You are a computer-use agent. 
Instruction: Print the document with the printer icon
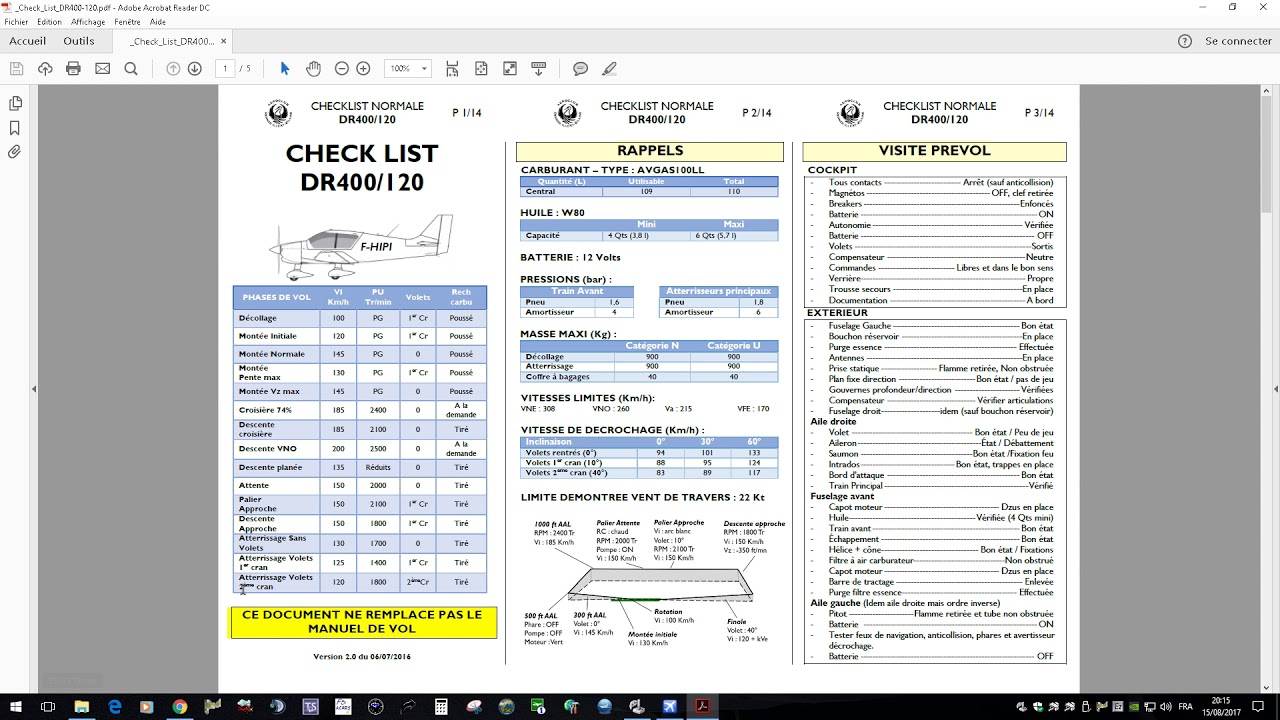click(x=73, y=69)
